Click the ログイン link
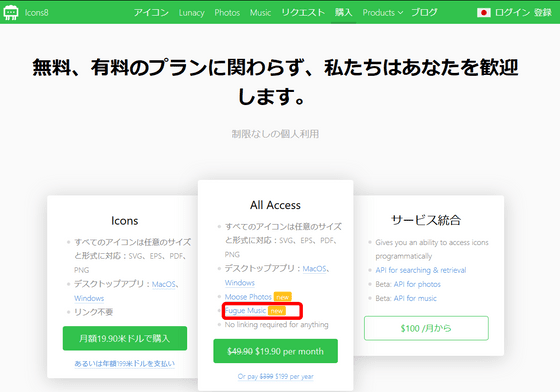560x392 pixels. pos(512,13)
